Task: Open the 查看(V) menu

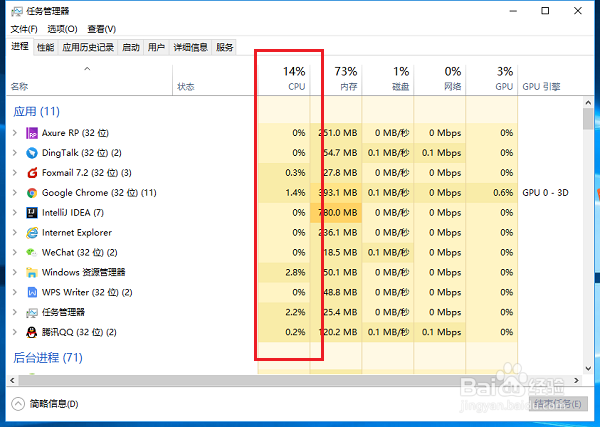Action: 101,29
